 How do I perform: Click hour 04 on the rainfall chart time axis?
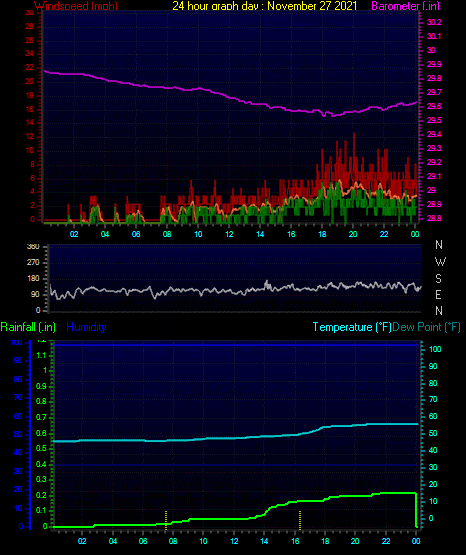tap(113, 541)
